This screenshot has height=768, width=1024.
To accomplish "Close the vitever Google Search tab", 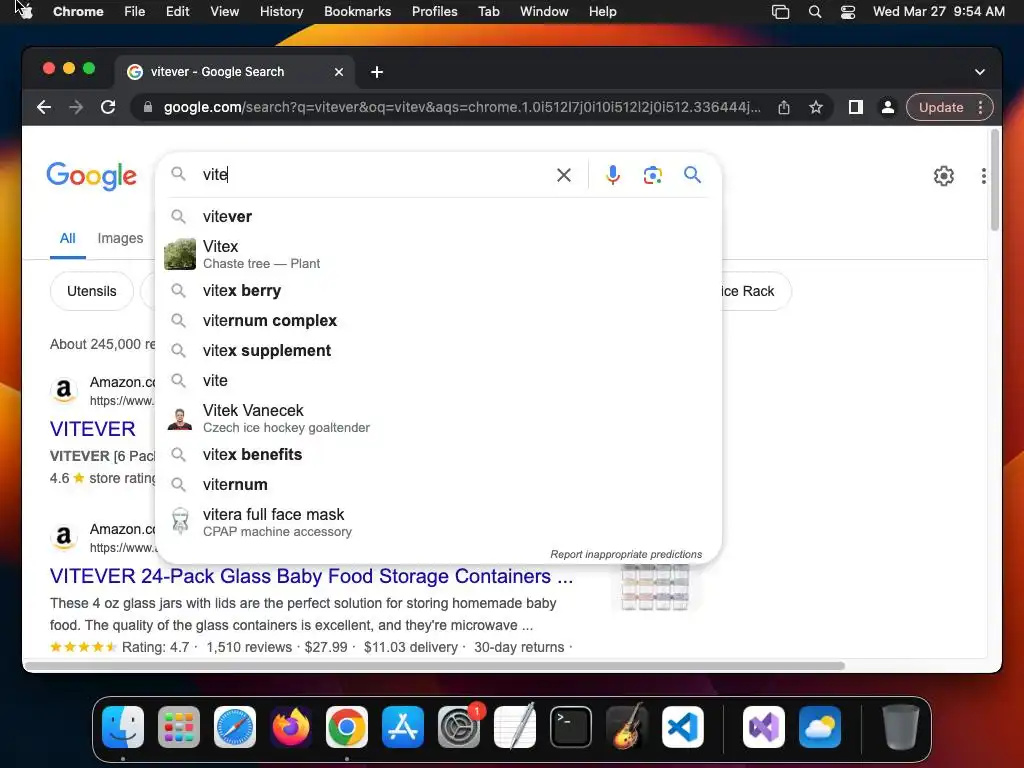I will [338, 72].
